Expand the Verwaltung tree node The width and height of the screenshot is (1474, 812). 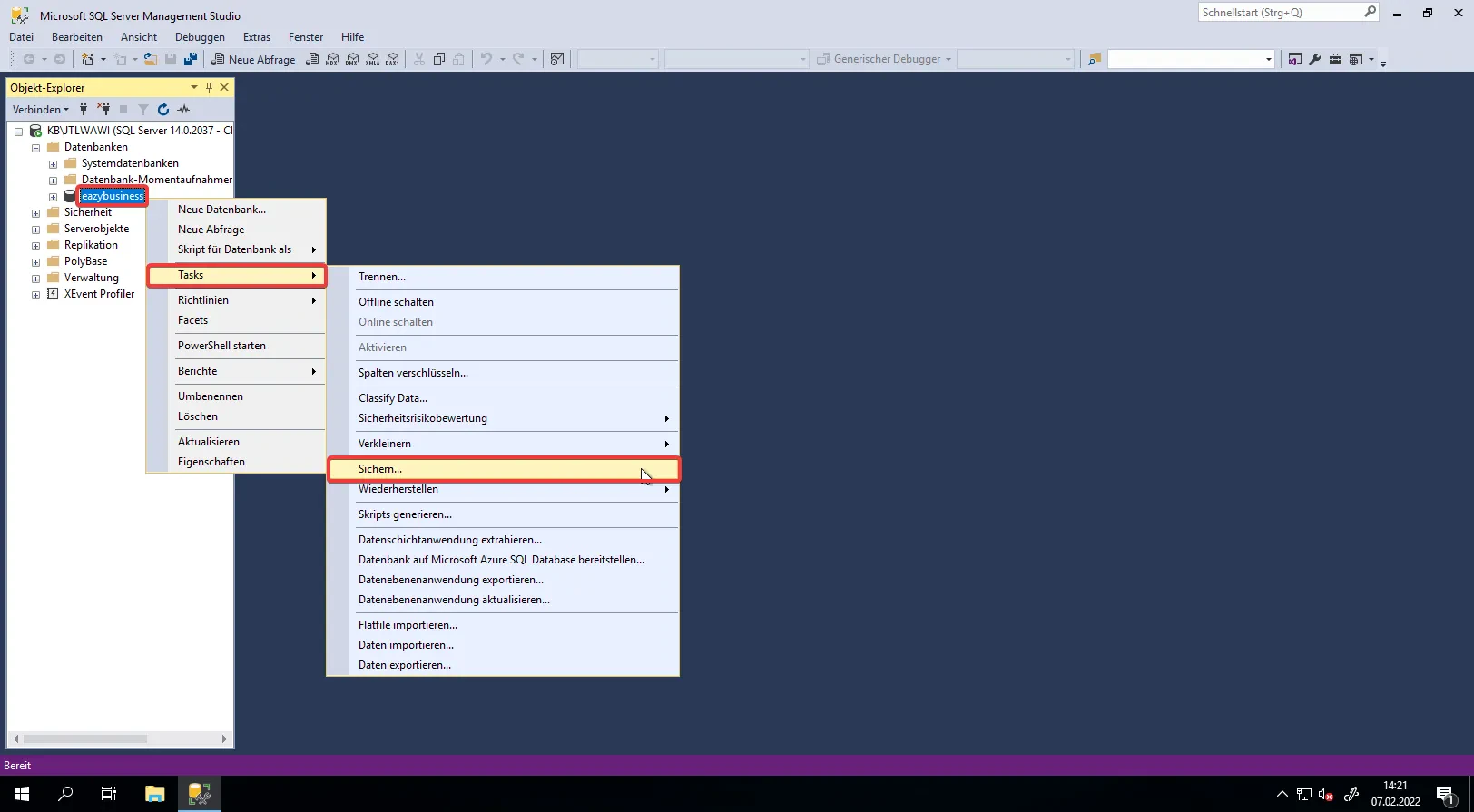35,278
